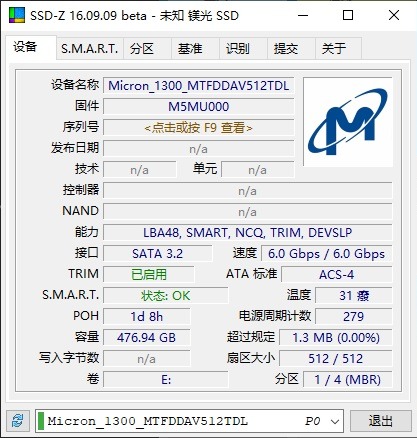Click the NAND n/a field

tap(248, 212)
